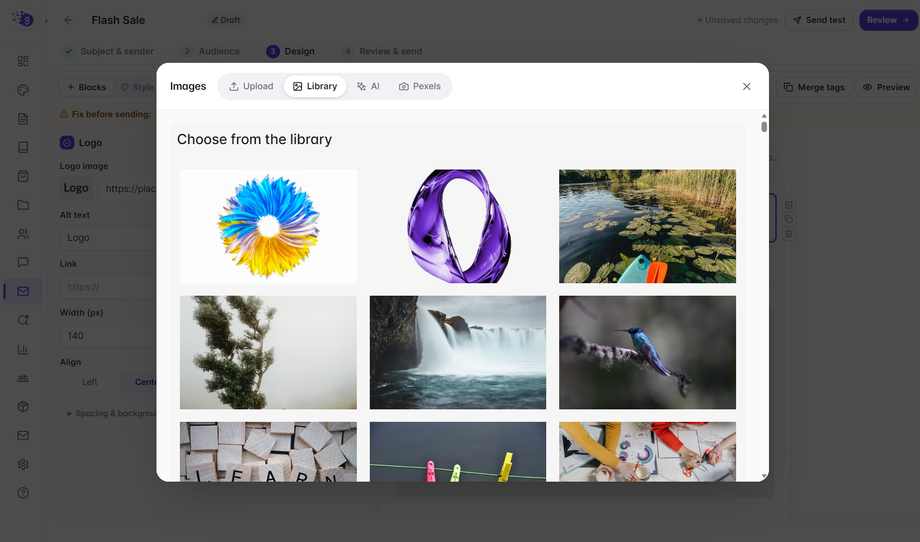
Task: Click the Logo image preview
Action: pos(76,188)
